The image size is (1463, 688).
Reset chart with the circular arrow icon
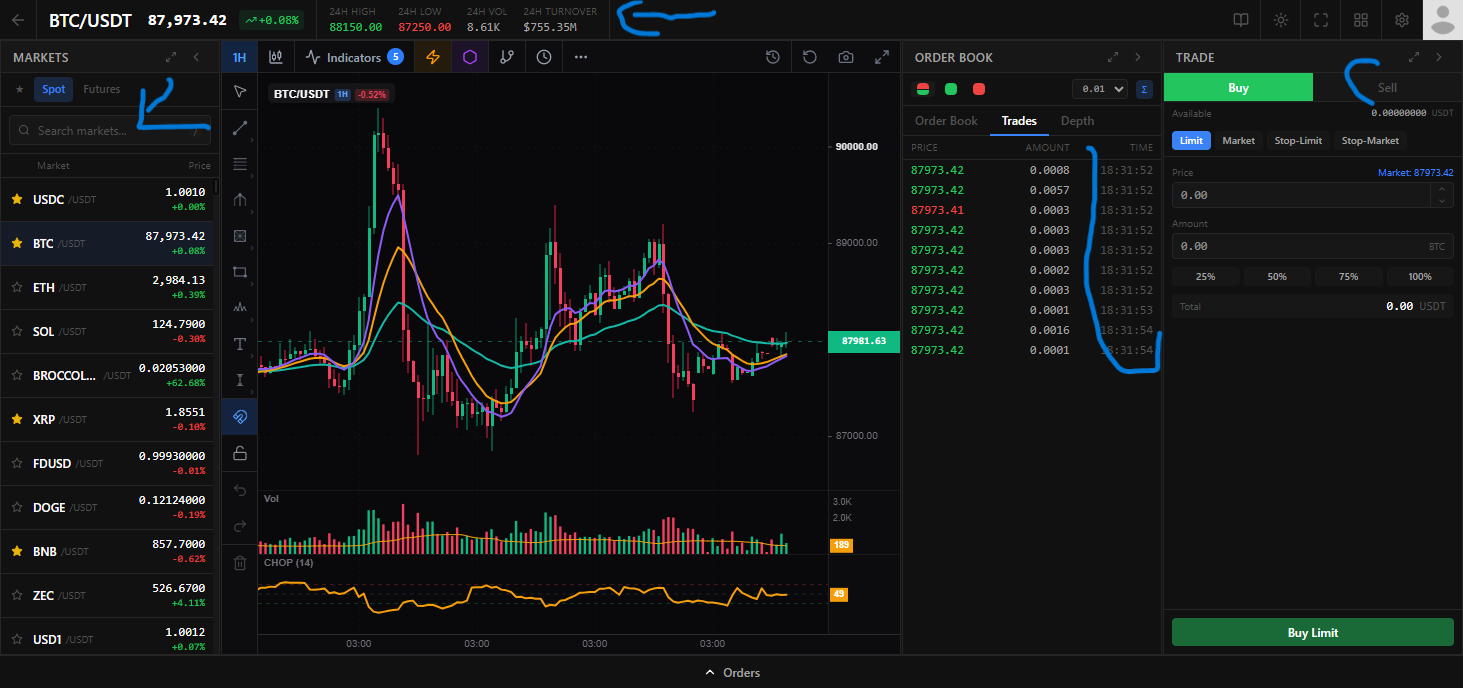810,57
